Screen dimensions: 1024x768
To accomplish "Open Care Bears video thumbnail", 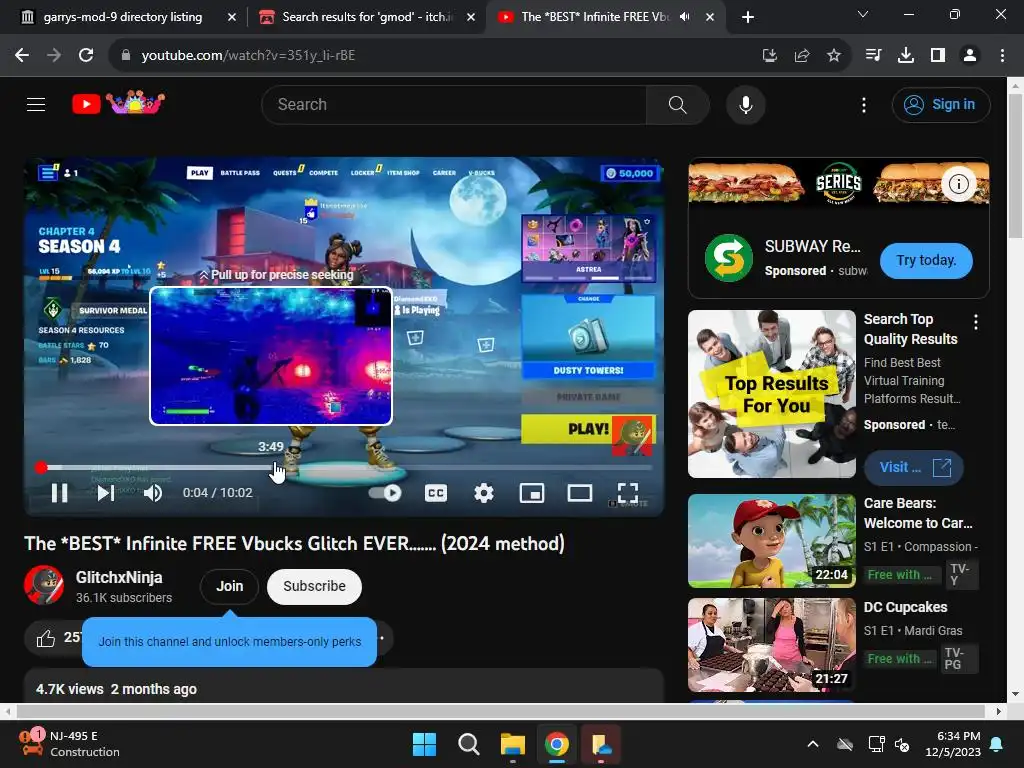I will coord(772,541).
